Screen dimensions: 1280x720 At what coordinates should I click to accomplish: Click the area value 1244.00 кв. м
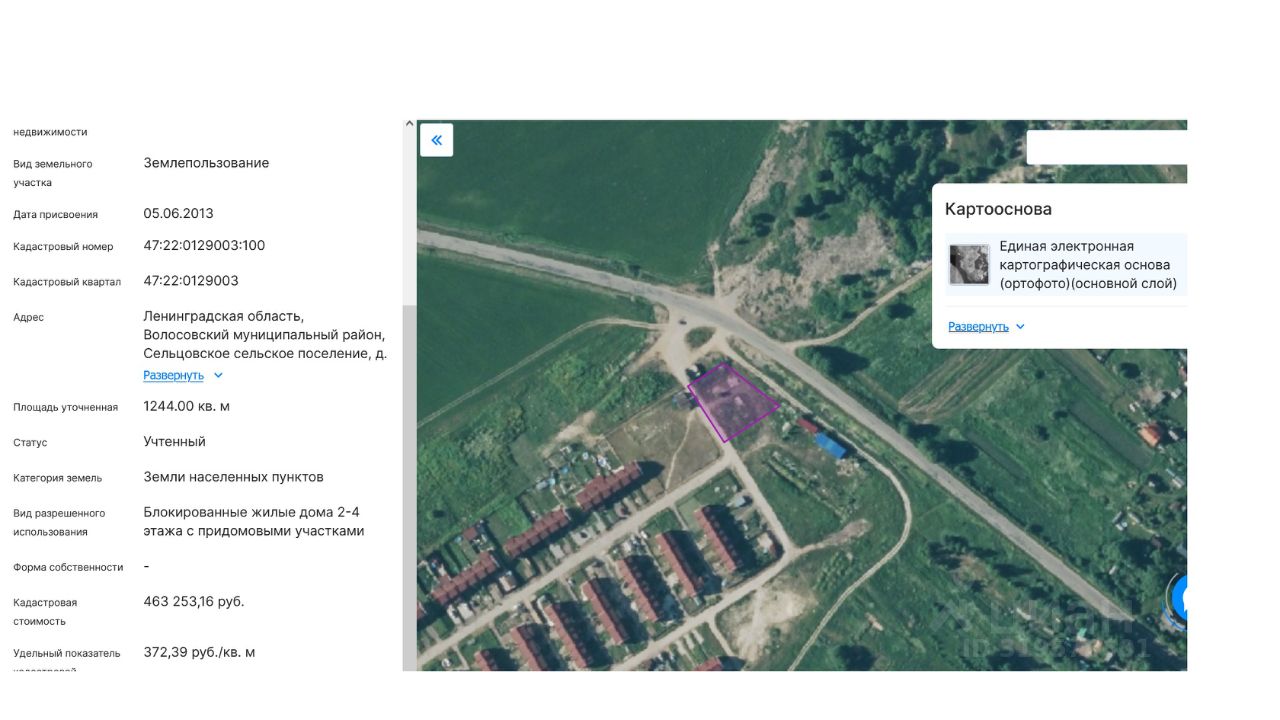(187, 407)
